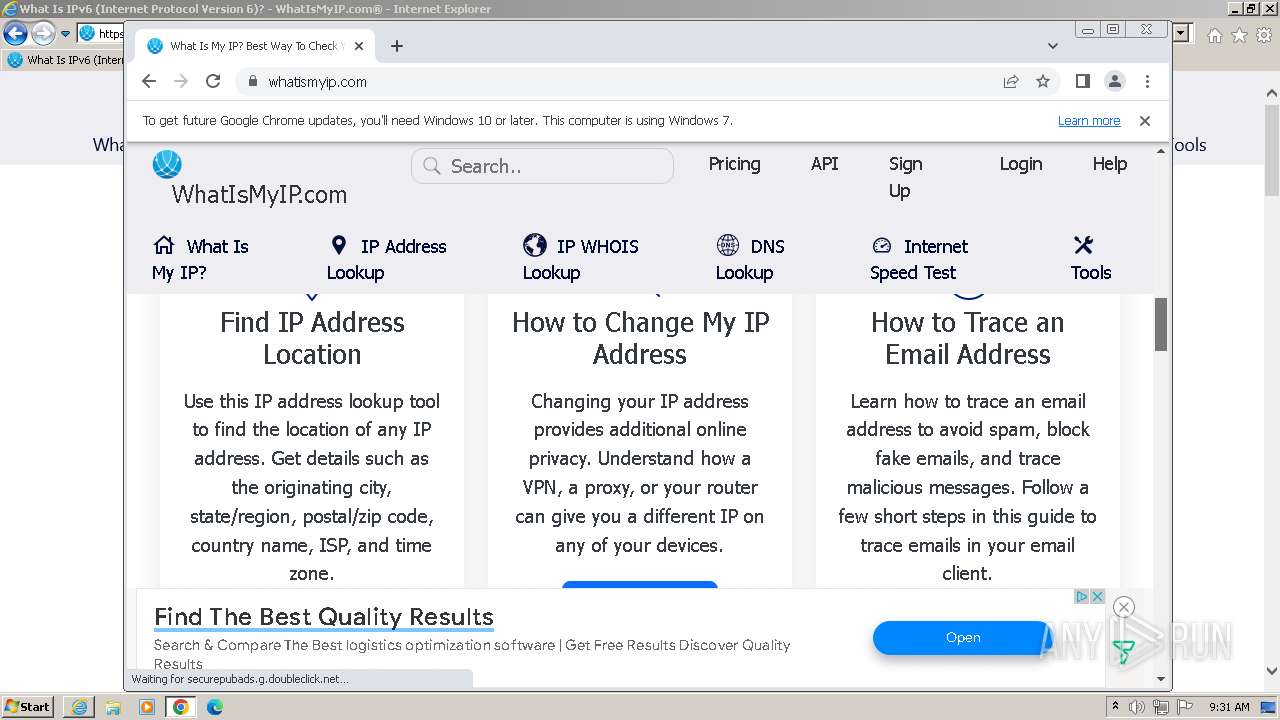Close the bottom advertisement banner

1123,607
